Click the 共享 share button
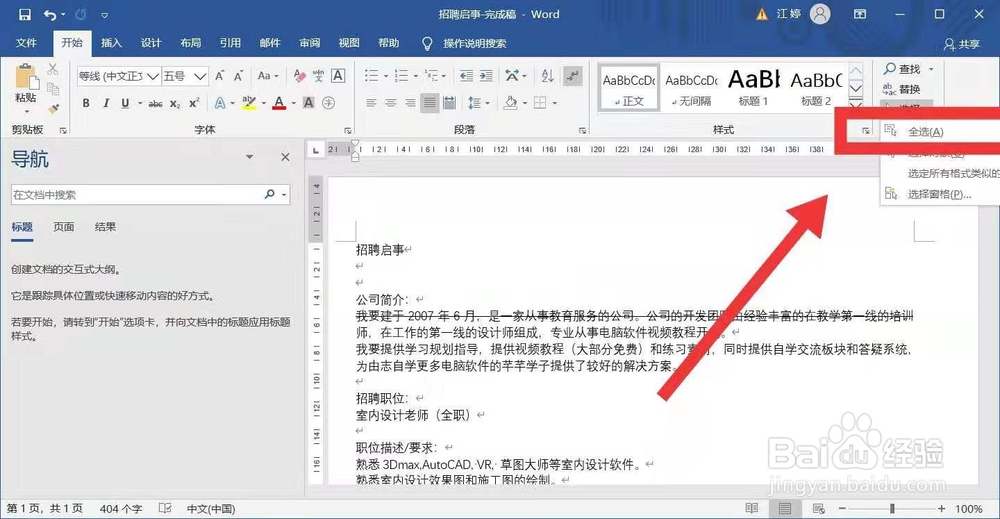Screen dimensions: 1000x519 pyautogui.click(x=962, y=43)
